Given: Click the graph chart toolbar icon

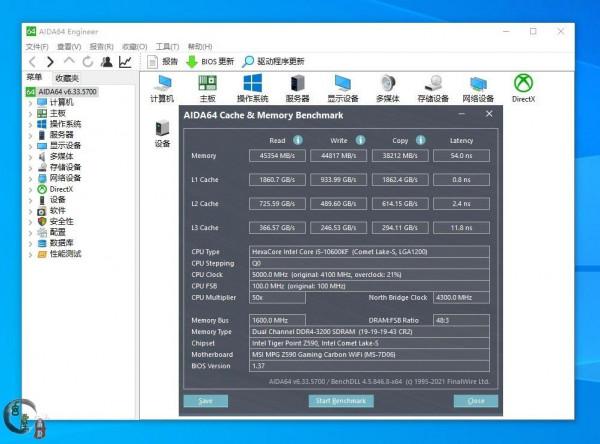Looking at the screenshot, I should tap(125, 61).
